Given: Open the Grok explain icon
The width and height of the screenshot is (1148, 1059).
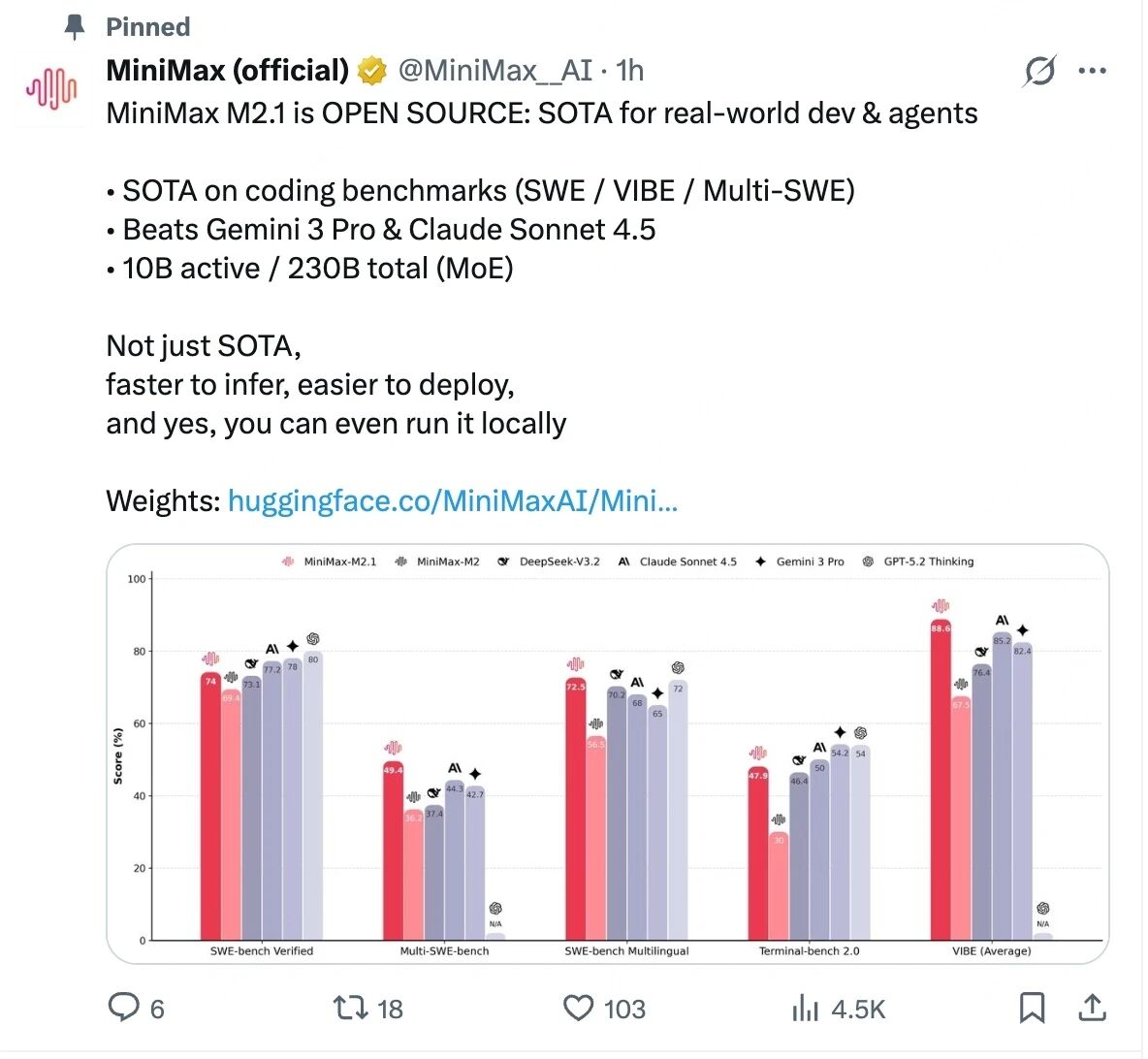Looking at the screenshot, I should (x=1039, y=71).
